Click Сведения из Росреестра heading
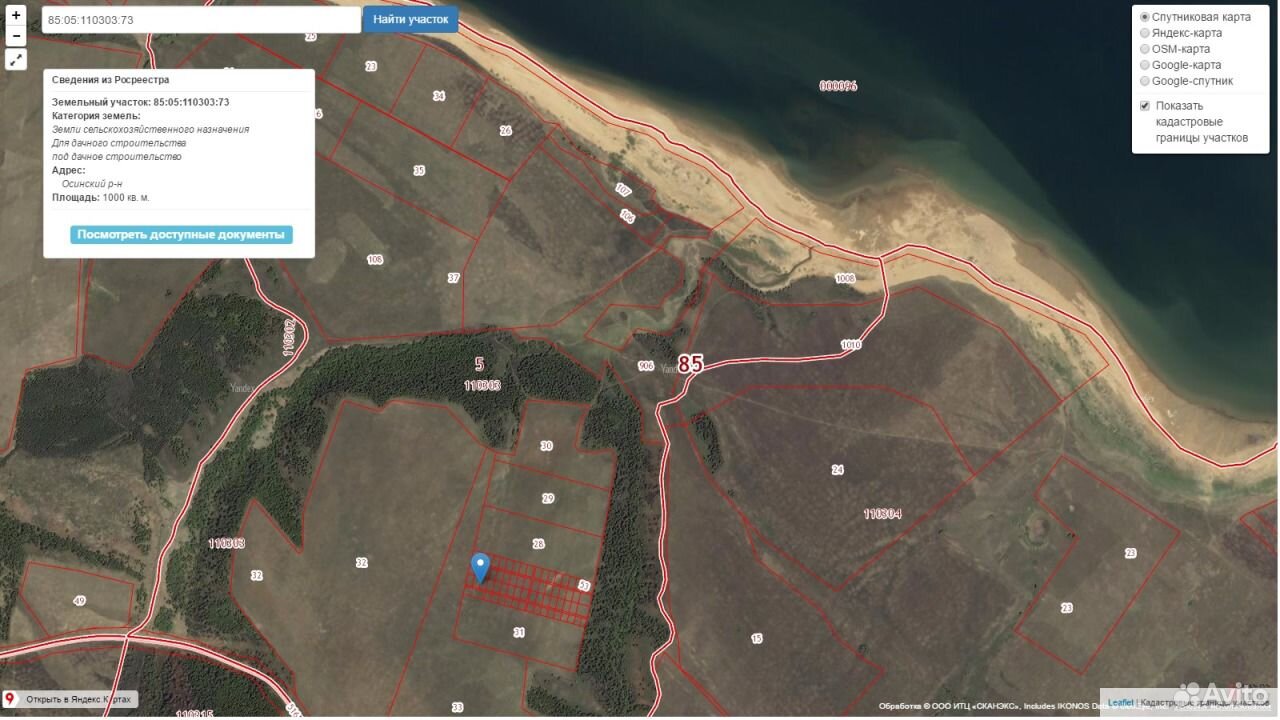 coord(111,79)
